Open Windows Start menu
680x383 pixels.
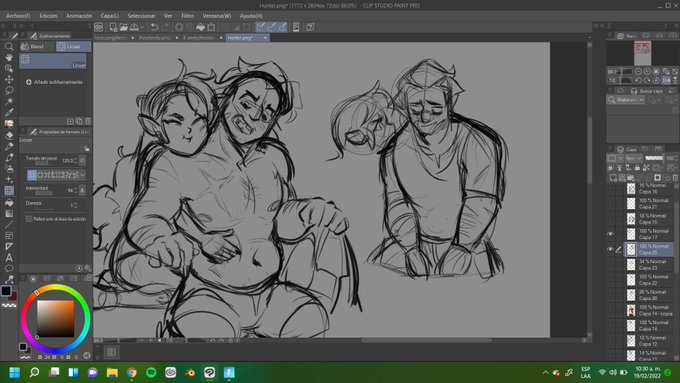pyautogui.click(x=15, y=372)
